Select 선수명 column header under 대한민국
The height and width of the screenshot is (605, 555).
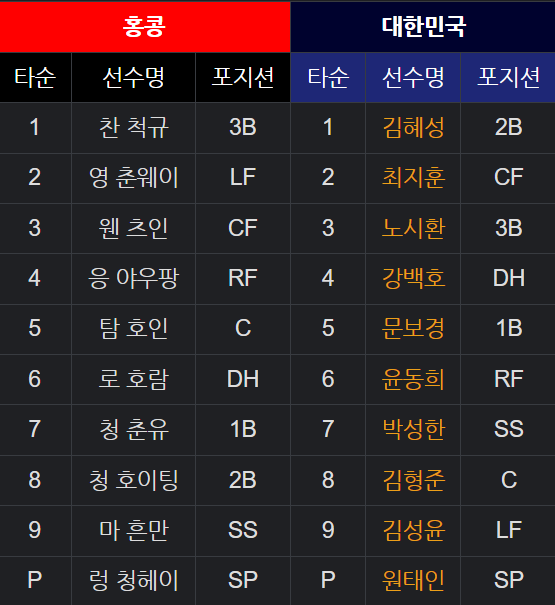(x=413, y=77)
